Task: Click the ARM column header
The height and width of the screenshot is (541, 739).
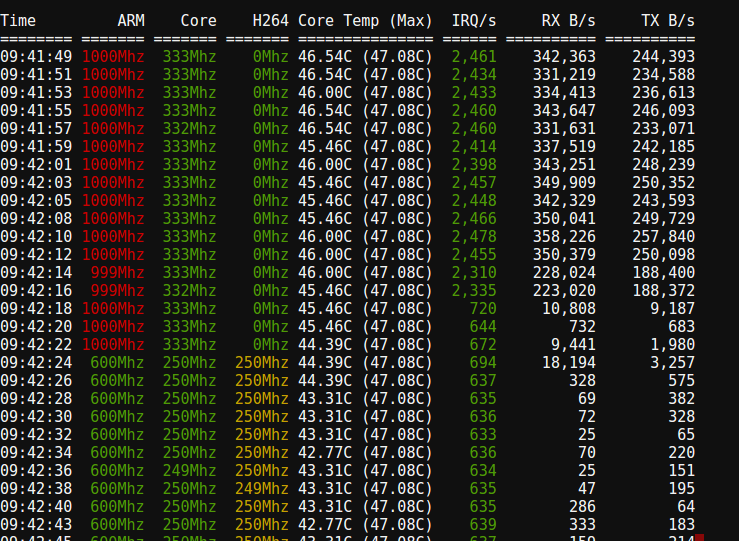Action: [x=131, y=21]
